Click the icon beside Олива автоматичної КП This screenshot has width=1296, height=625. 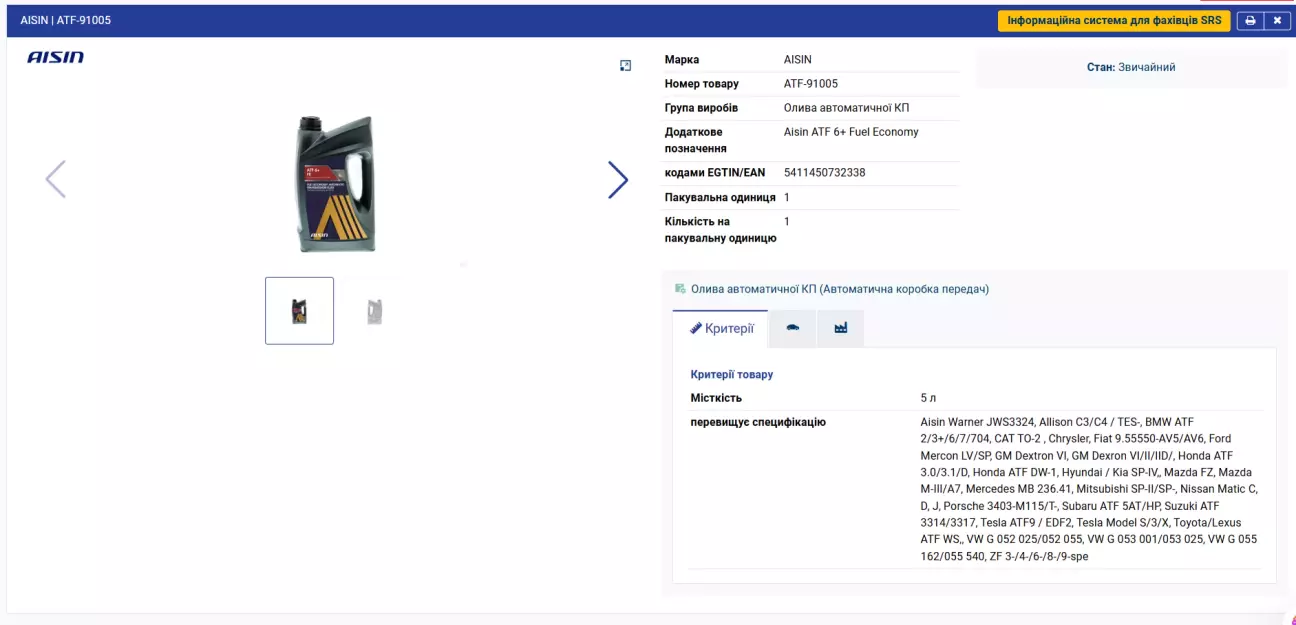[x=680, y=289]
